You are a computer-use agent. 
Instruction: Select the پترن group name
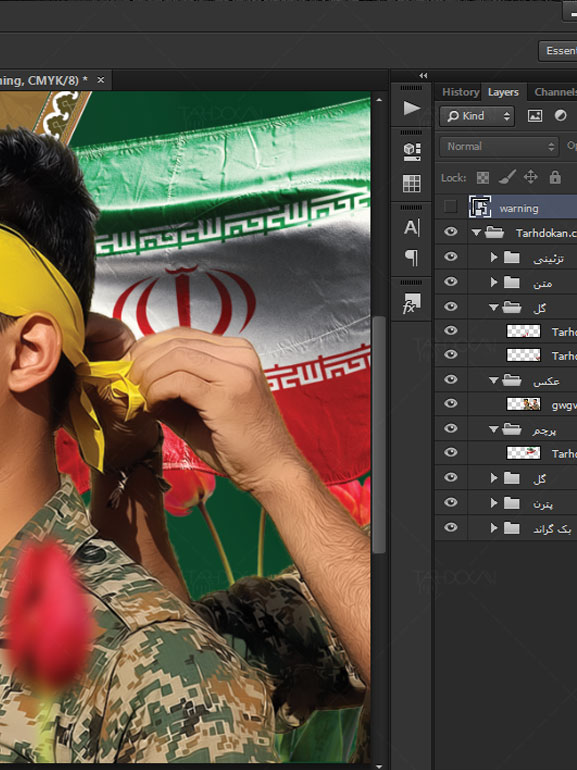543,504
